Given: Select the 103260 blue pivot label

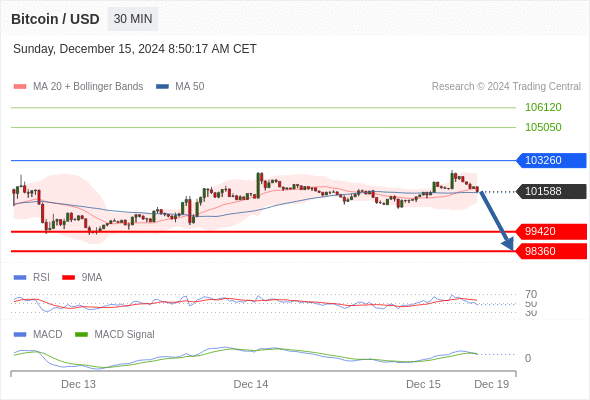Looking at the screenshot, I should 551,160.
